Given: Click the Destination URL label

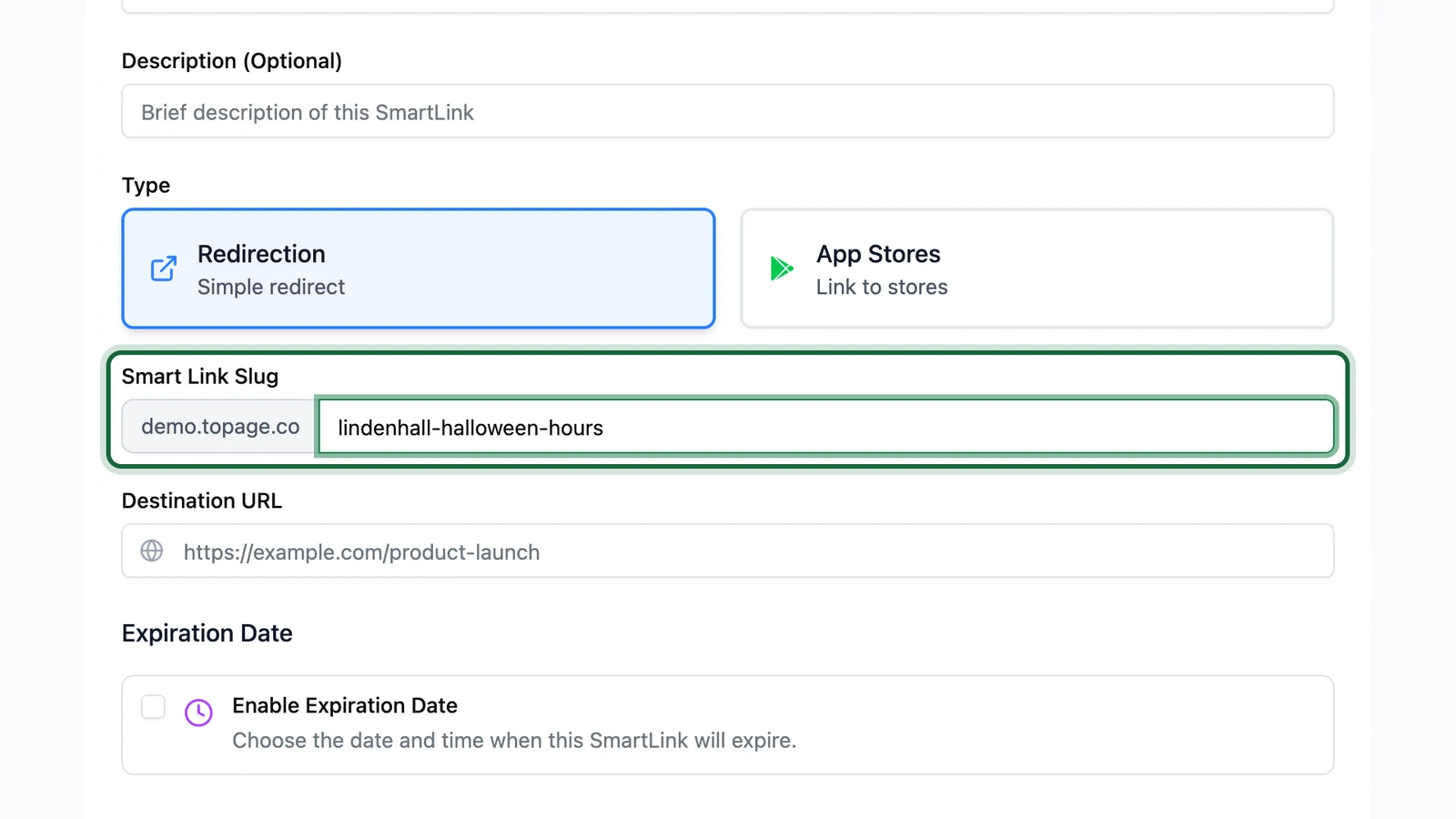Looking at the screenshot, I should click(202, 500).
